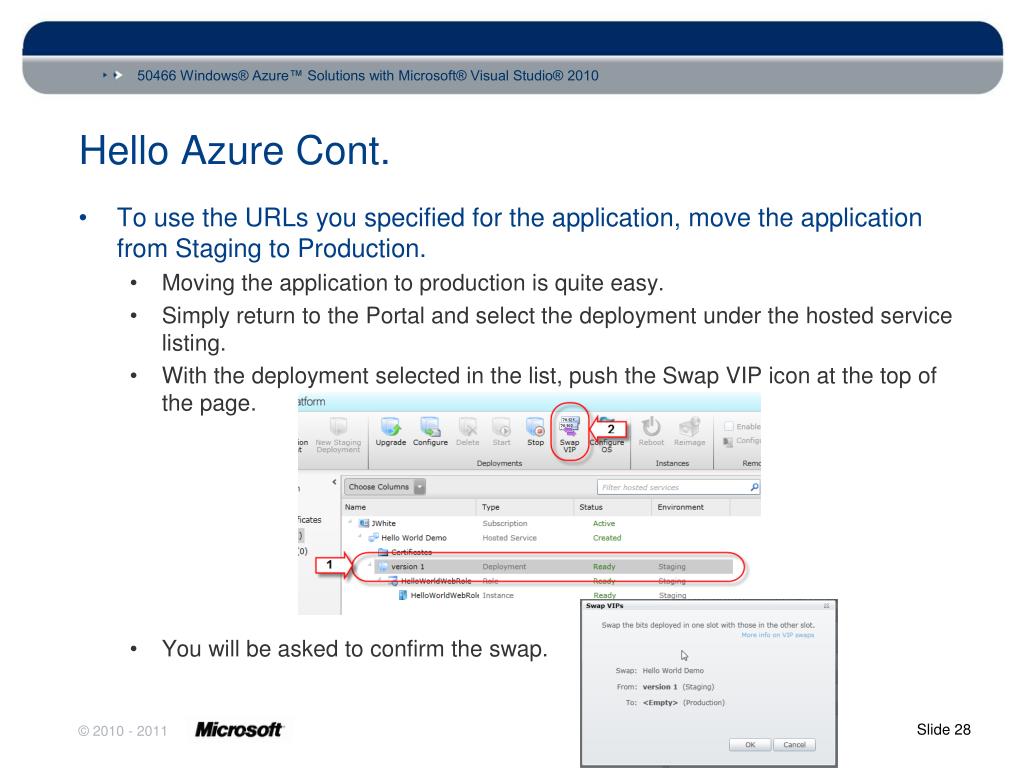Viewport: 1024px width, 768px height.
Task: Confirm the swap with the OK button
Action: coord(750,744)
